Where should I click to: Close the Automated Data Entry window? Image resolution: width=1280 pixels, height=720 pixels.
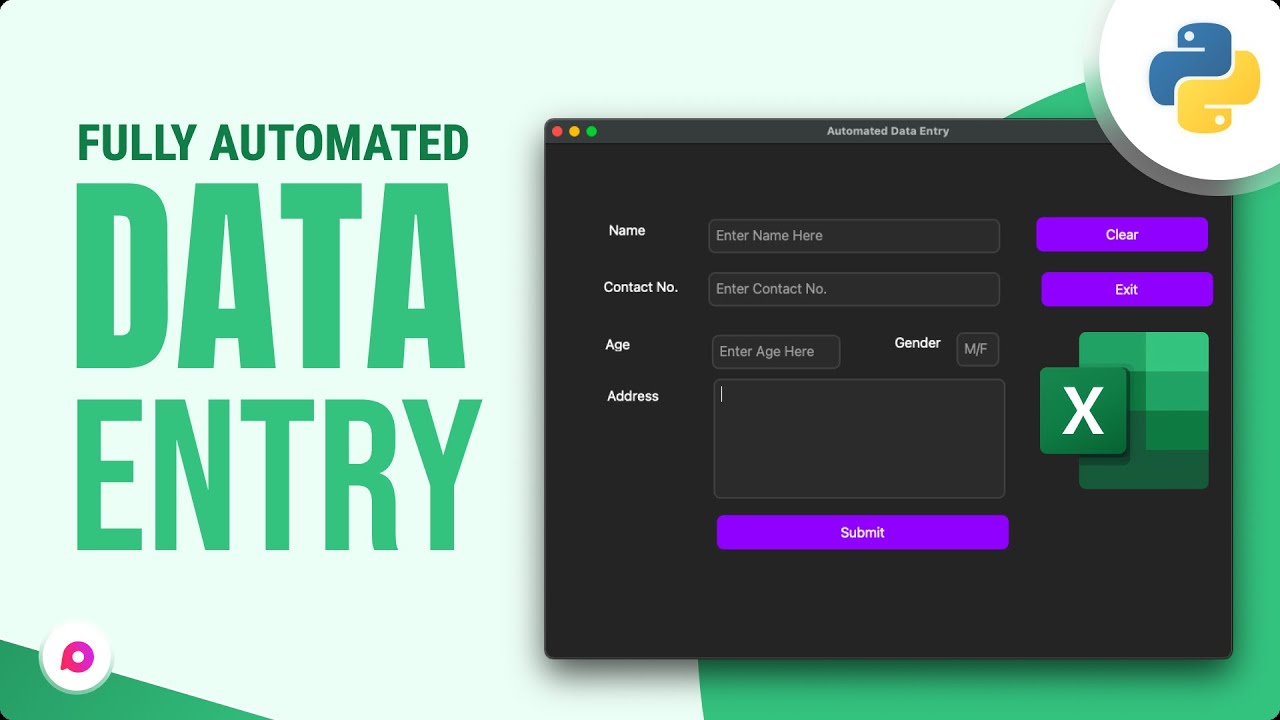pos(557,131)
